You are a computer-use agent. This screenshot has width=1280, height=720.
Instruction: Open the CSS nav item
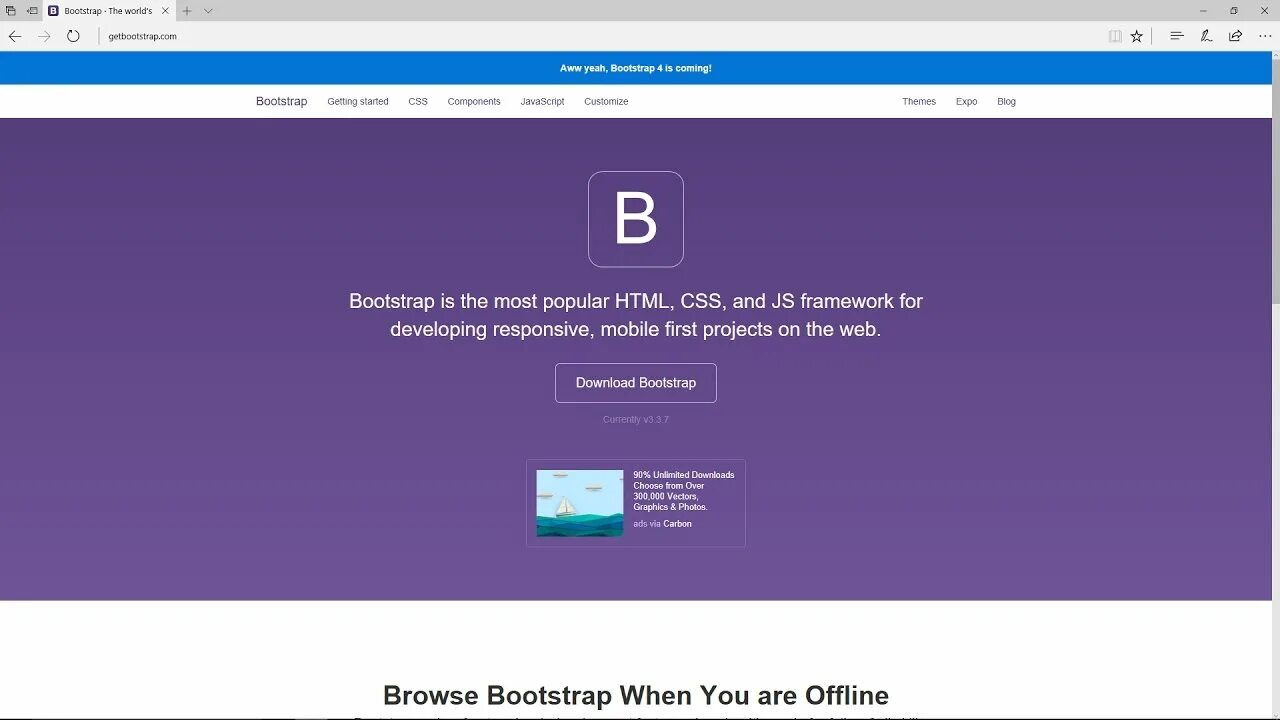coord(418,101)
